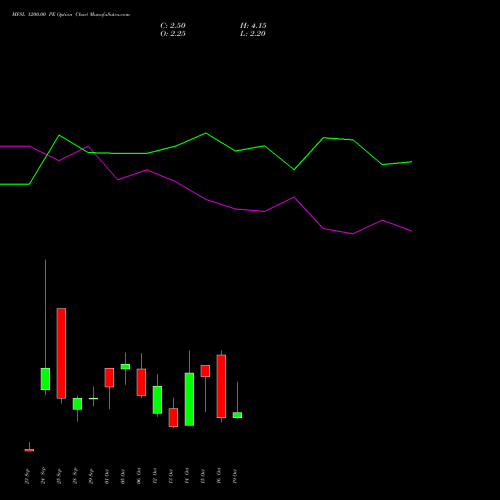Click the '01 Oct' date label
The height and width of the screenshot is (500, 500).
[x=107, y=476]
